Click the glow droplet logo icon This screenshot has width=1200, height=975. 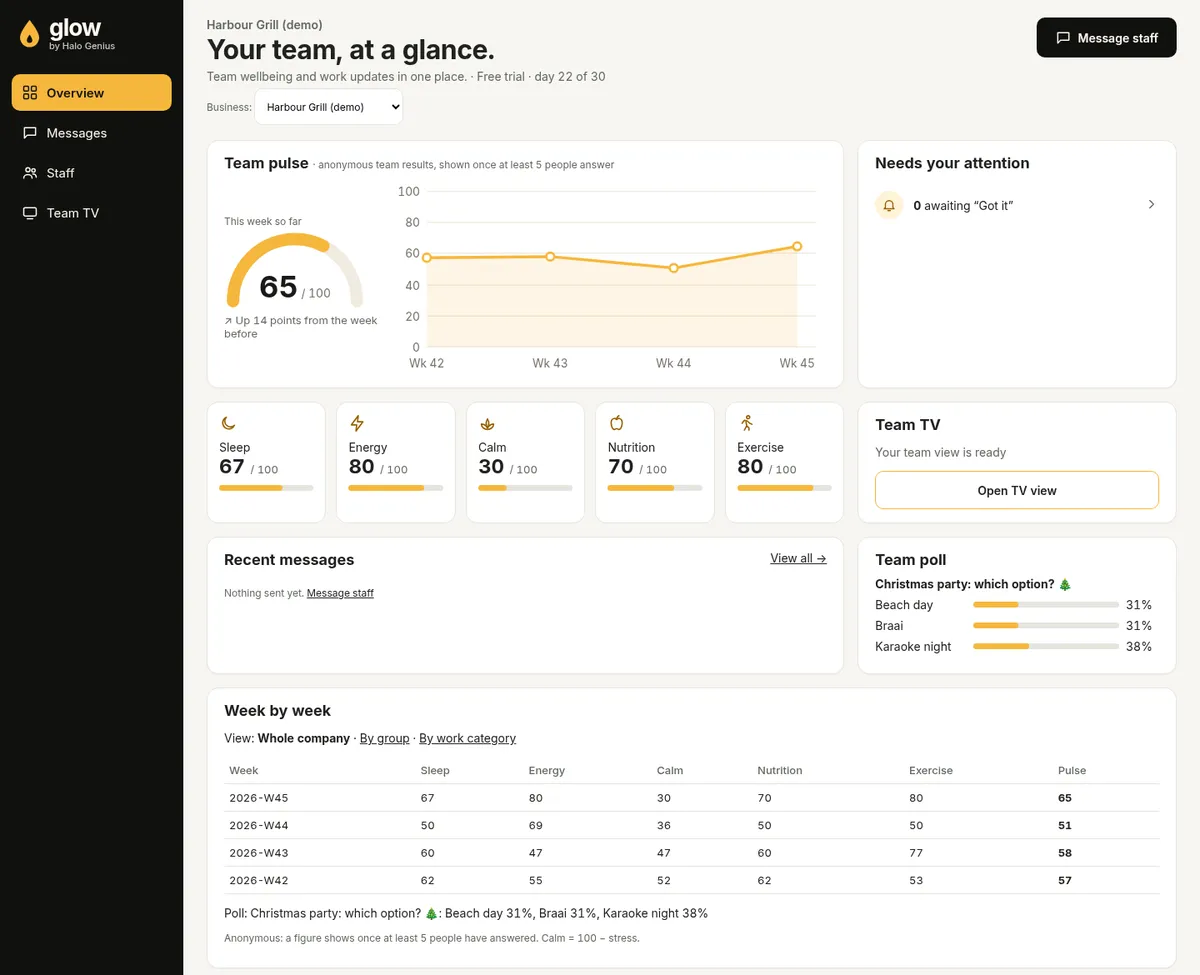coord(30,34)
